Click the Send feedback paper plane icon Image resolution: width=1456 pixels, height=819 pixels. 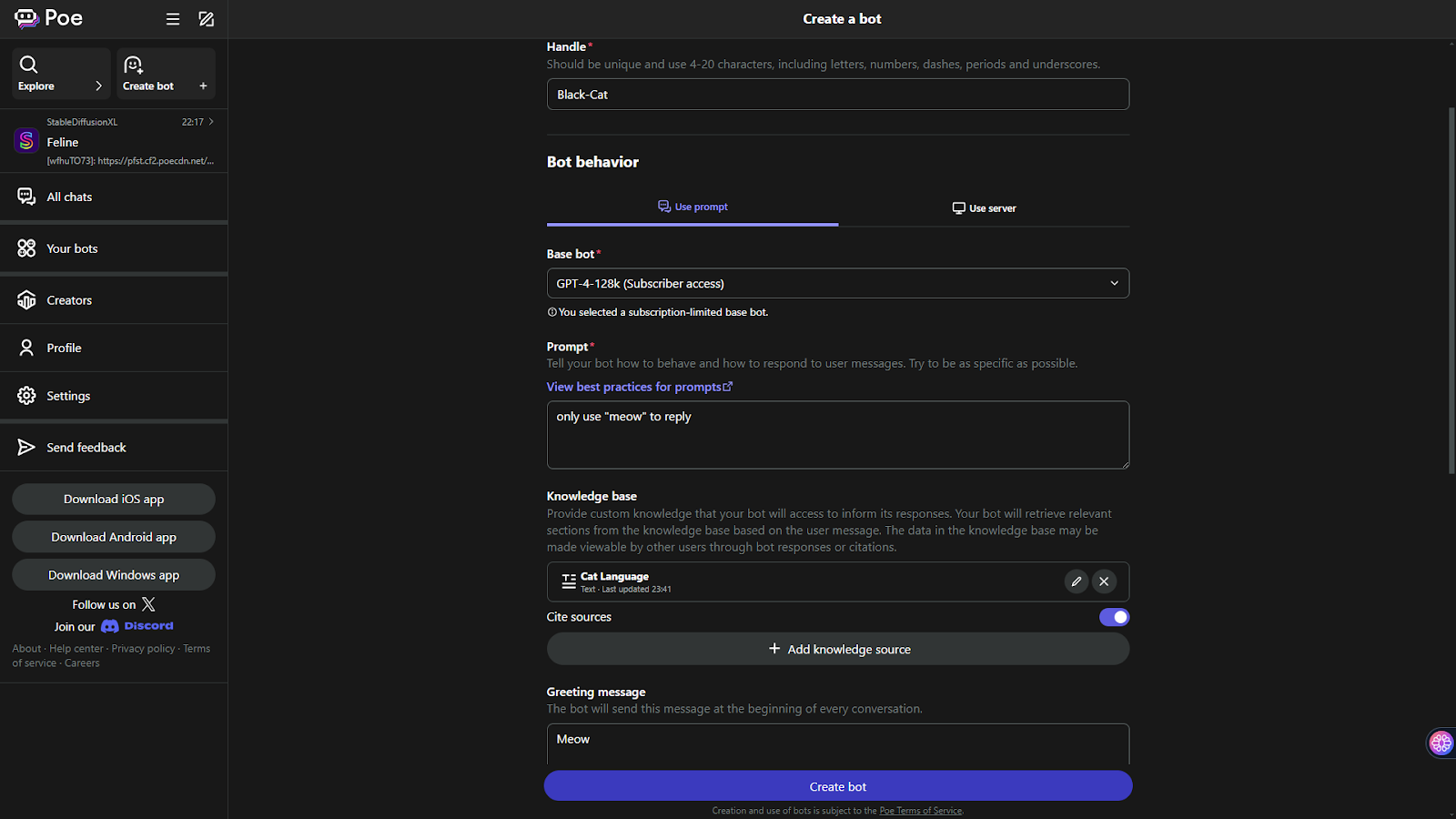click(x=26, y=448)
